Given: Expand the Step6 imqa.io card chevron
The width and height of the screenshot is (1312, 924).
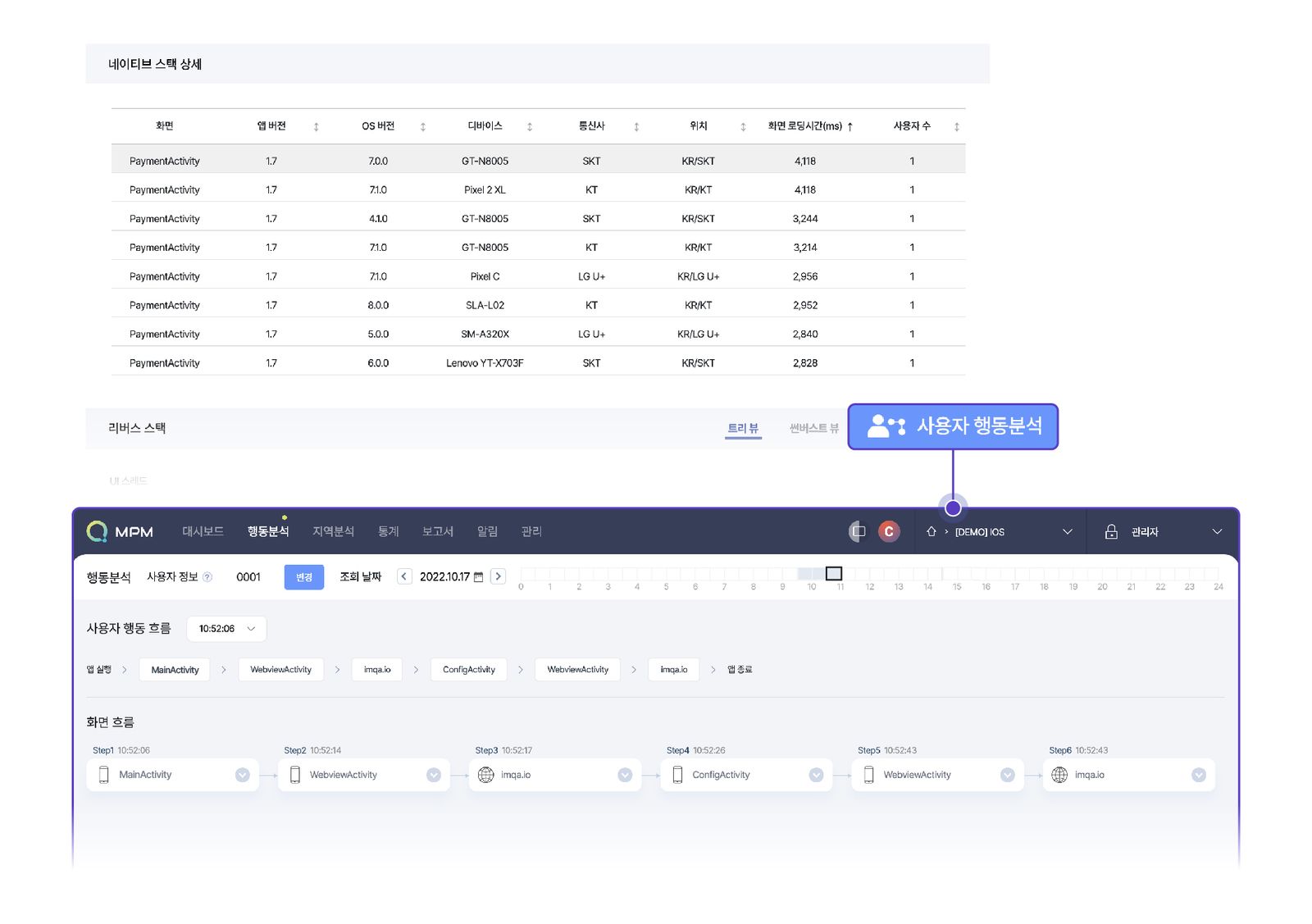Looking at the screenshot, I should tap(1199, 775).
